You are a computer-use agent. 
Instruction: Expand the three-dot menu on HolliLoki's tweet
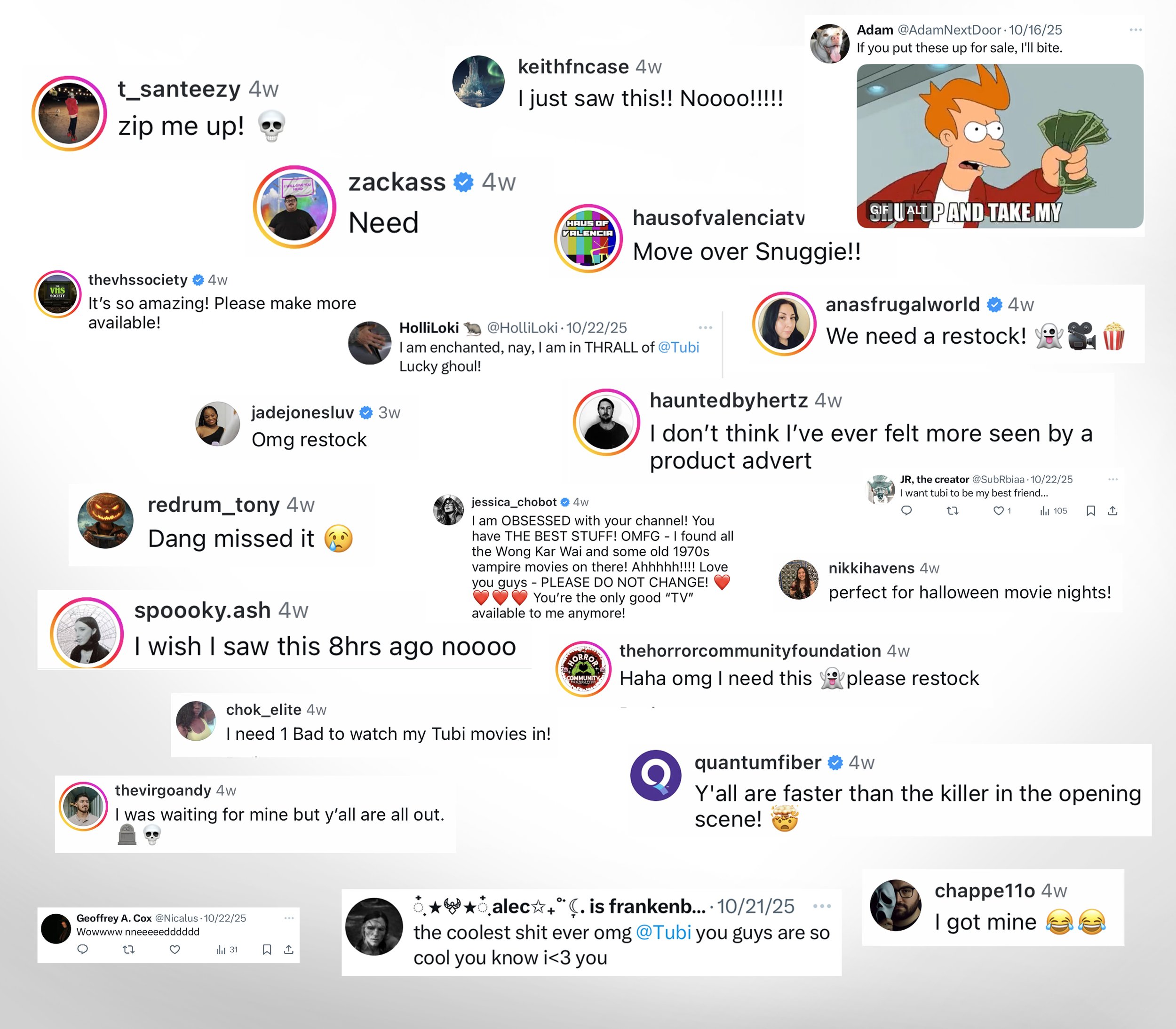tap(705, 328)
